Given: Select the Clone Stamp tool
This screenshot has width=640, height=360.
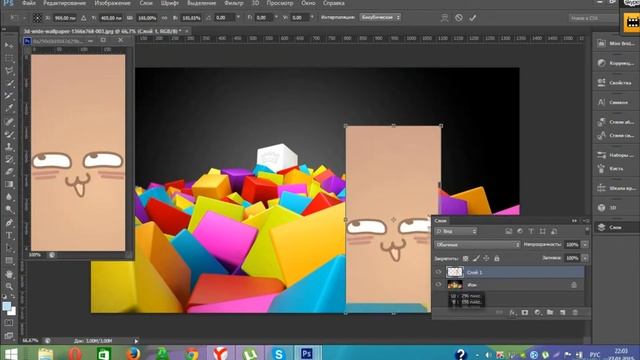Looking at the screenshot, I should point(9,147).
